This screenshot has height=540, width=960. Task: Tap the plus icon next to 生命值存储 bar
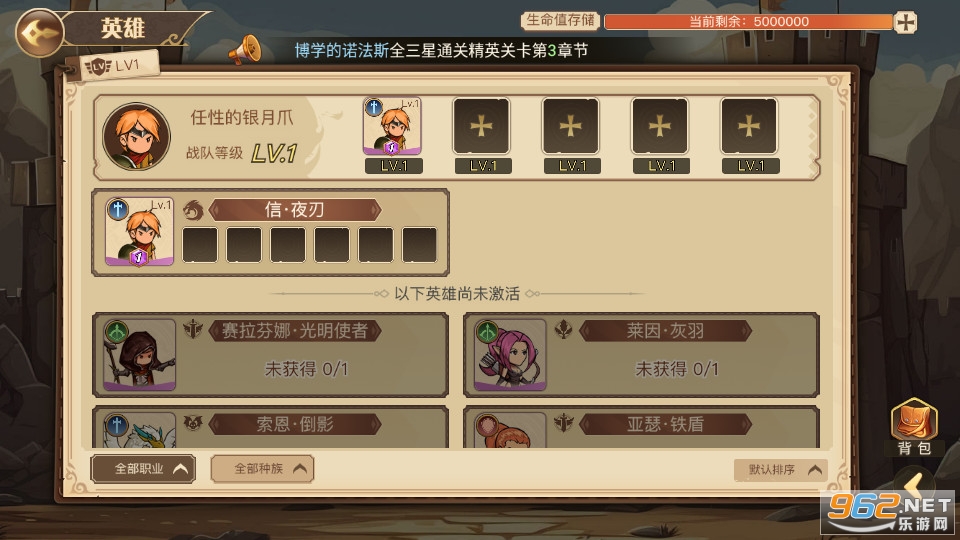906,22
